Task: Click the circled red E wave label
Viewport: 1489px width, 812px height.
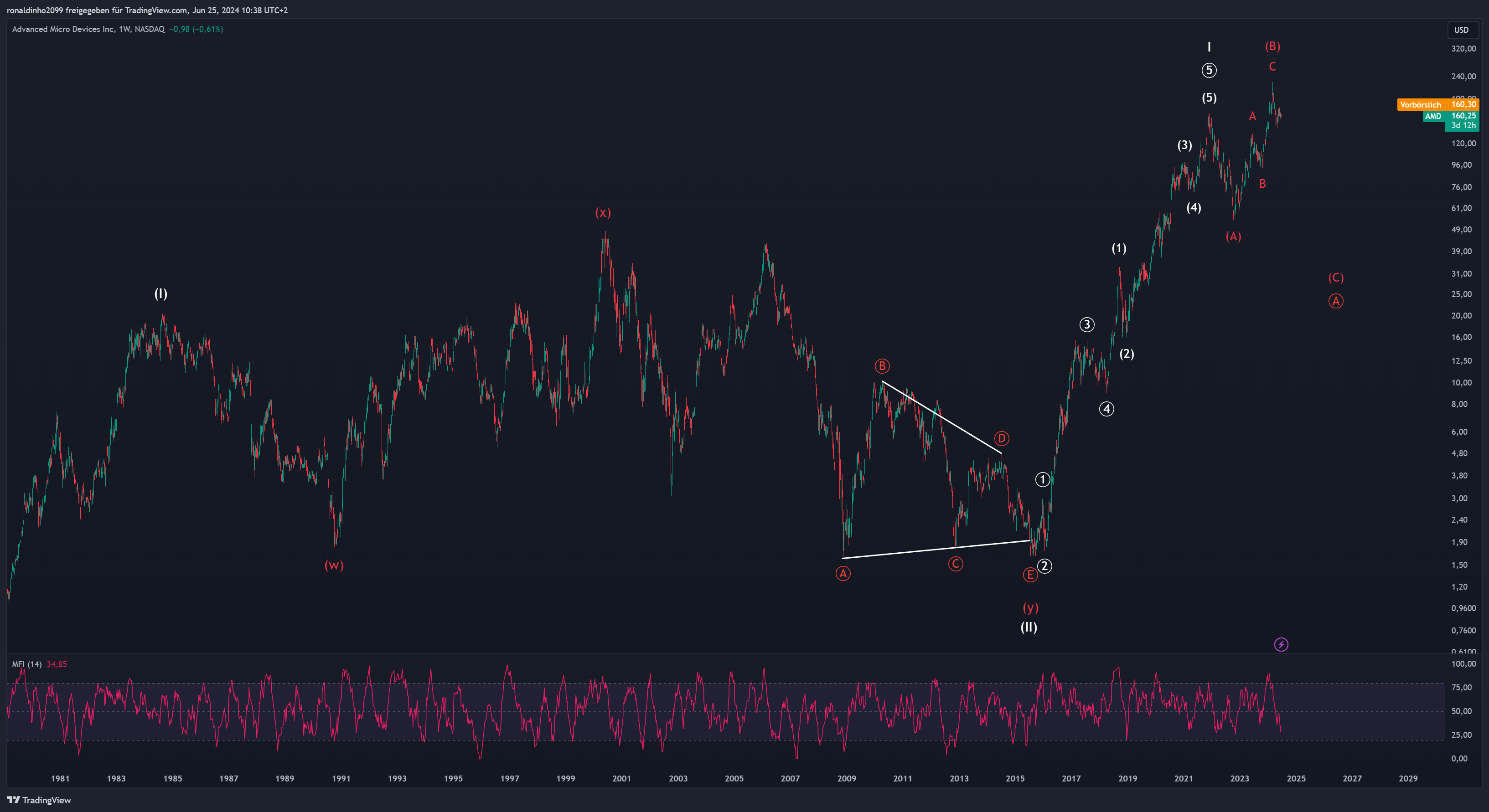Action: click(1030, 575)
